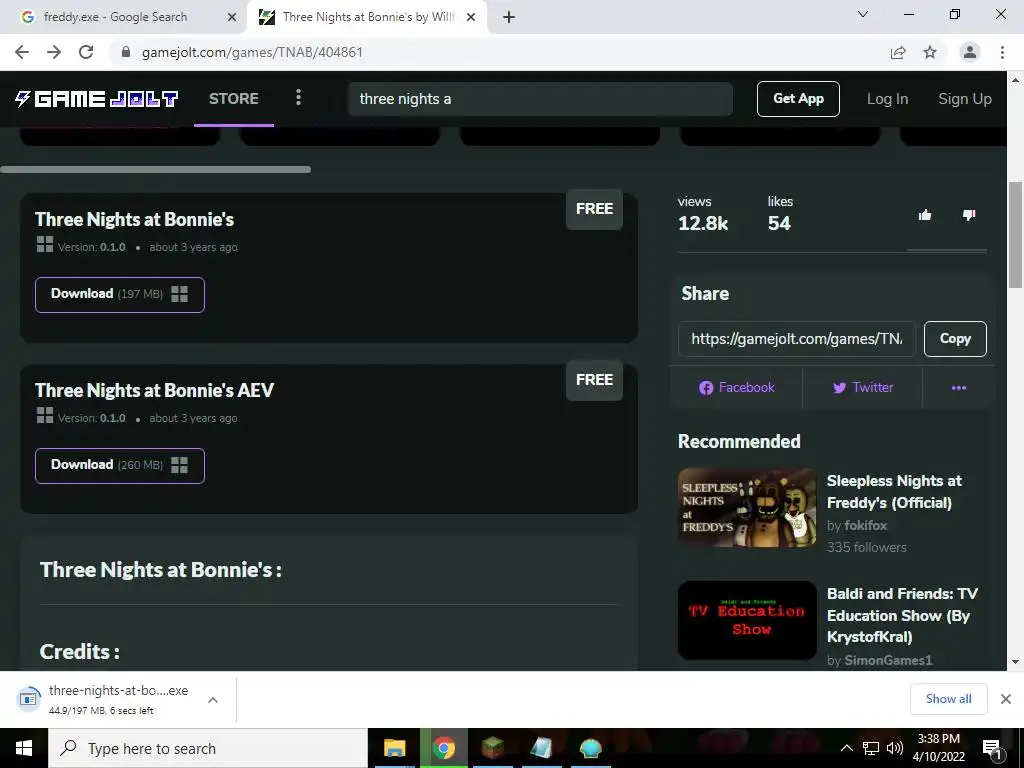The image size is (1024, 768).
Task: Close the freddy.exe Google Search tab
Action: click(231, 18)
